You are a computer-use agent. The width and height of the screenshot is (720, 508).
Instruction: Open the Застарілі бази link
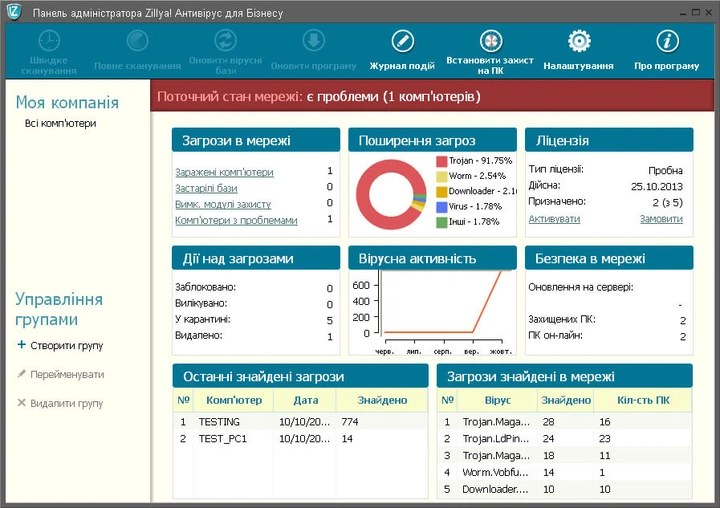(206, 188)
